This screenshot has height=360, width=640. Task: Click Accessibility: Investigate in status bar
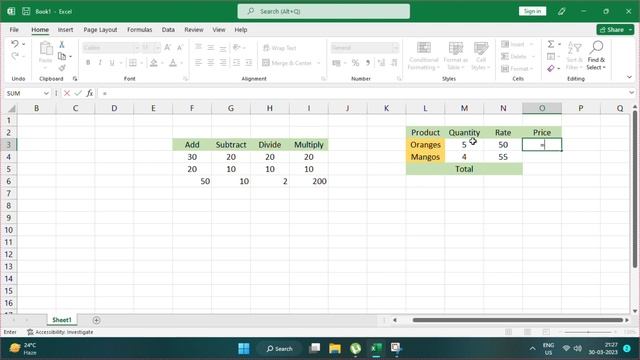coord(60,332)
